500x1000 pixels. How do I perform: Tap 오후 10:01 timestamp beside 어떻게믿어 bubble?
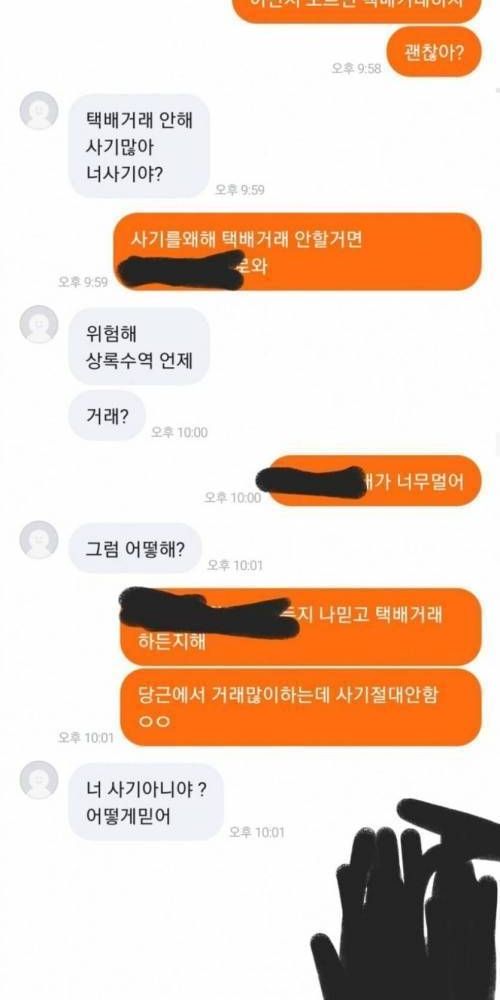click(x=257, y=832)
